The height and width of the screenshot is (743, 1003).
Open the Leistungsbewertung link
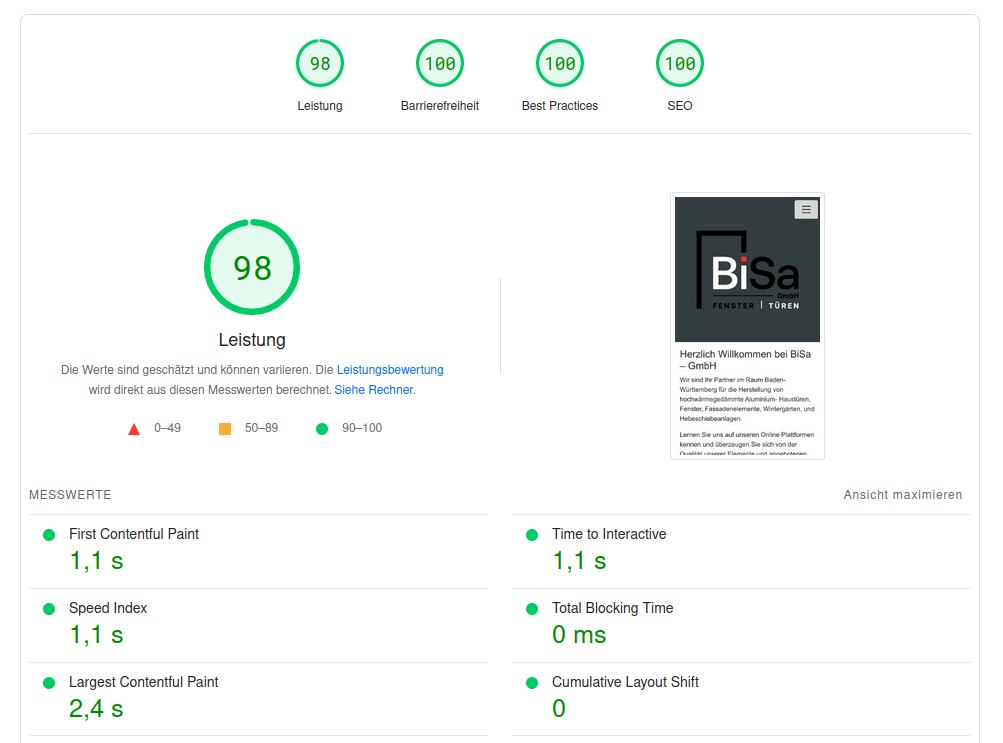click(390, 369)
